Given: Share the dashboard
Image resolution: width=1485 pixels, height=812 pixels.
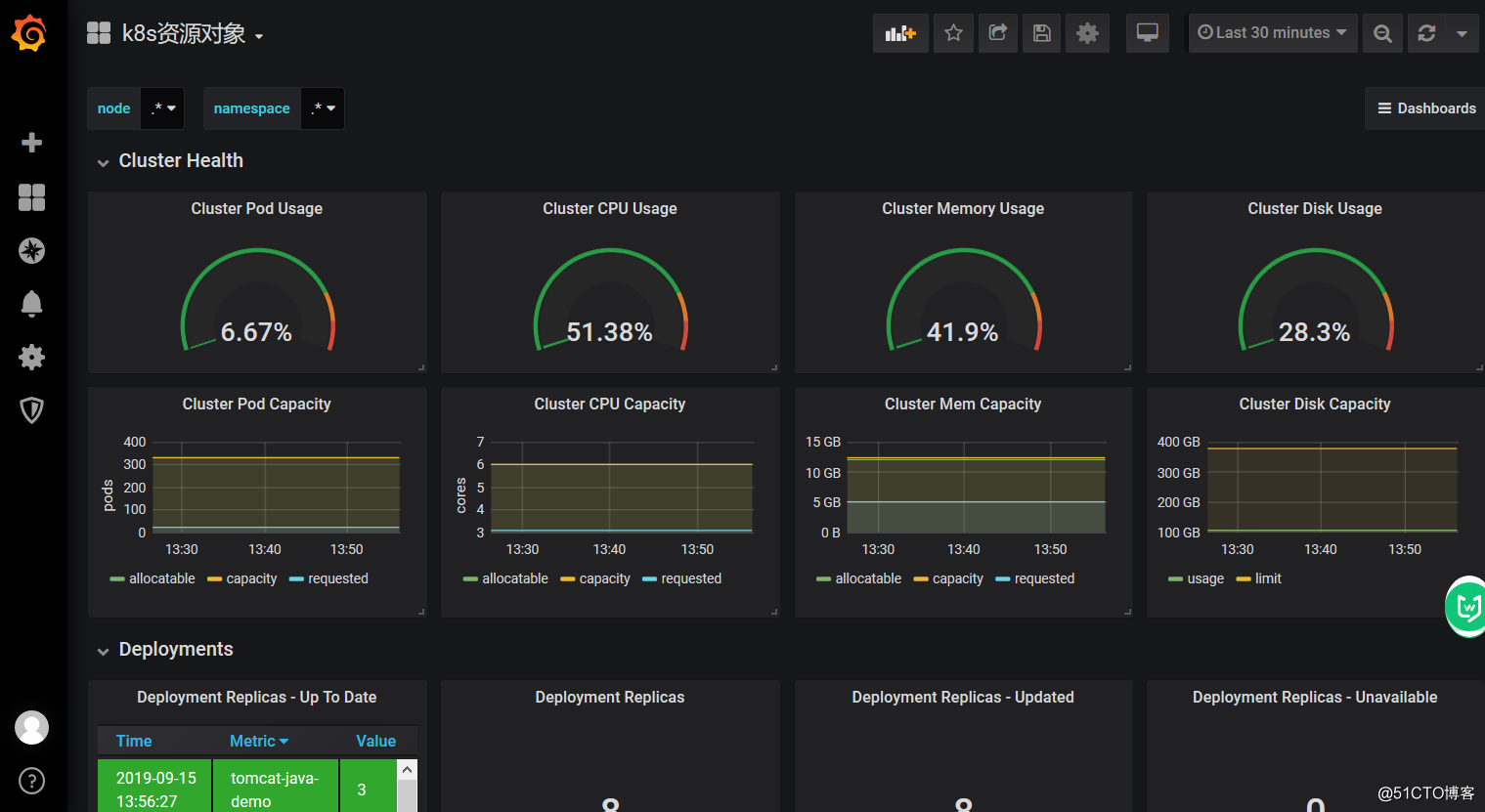Looking at the screenshot, I should [998, 33].
